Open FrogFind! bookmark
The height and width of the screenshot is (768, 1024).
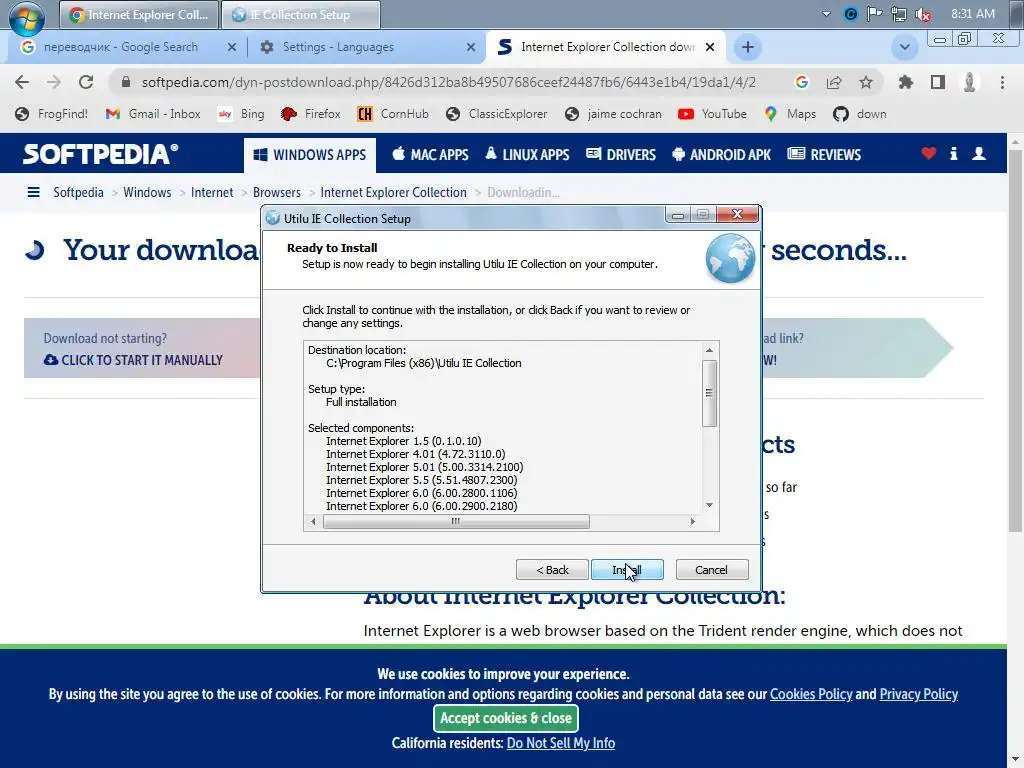coord(51,114)
